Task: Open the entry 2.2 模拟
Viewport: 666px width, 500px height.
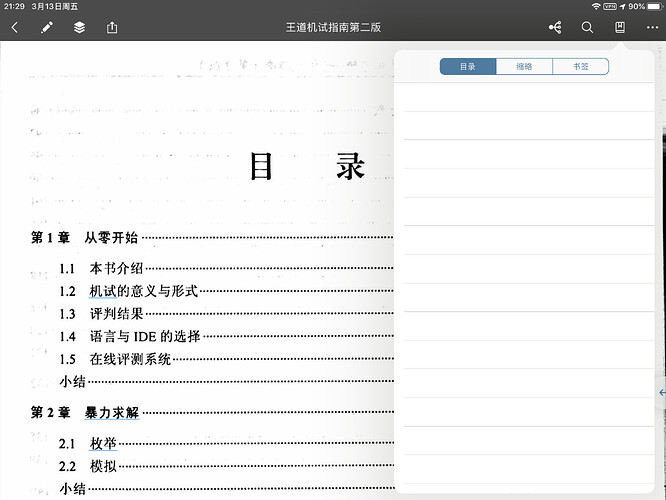Action: pos(88,466)
